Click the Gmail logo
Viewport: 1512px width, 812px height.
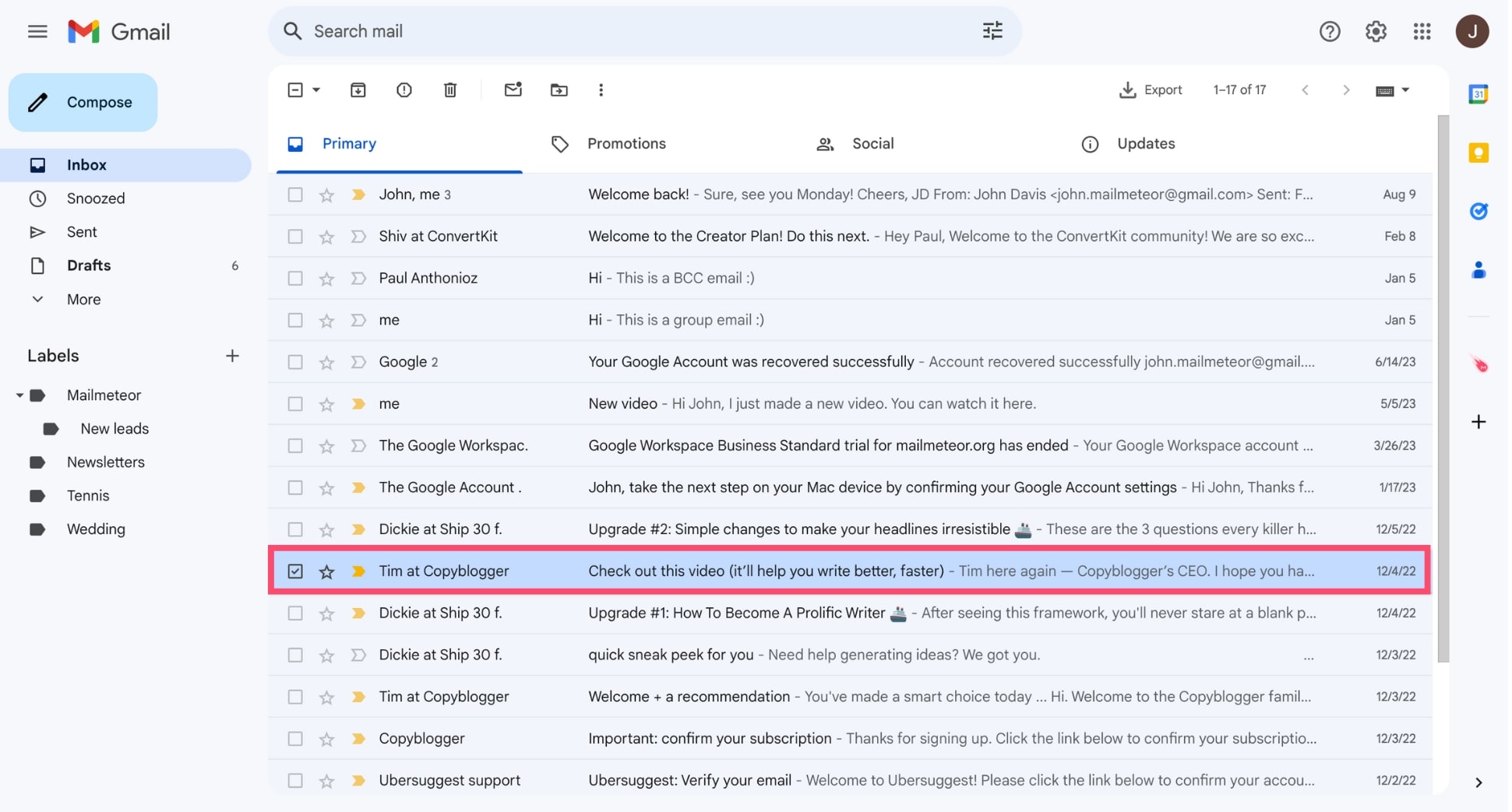119,32
